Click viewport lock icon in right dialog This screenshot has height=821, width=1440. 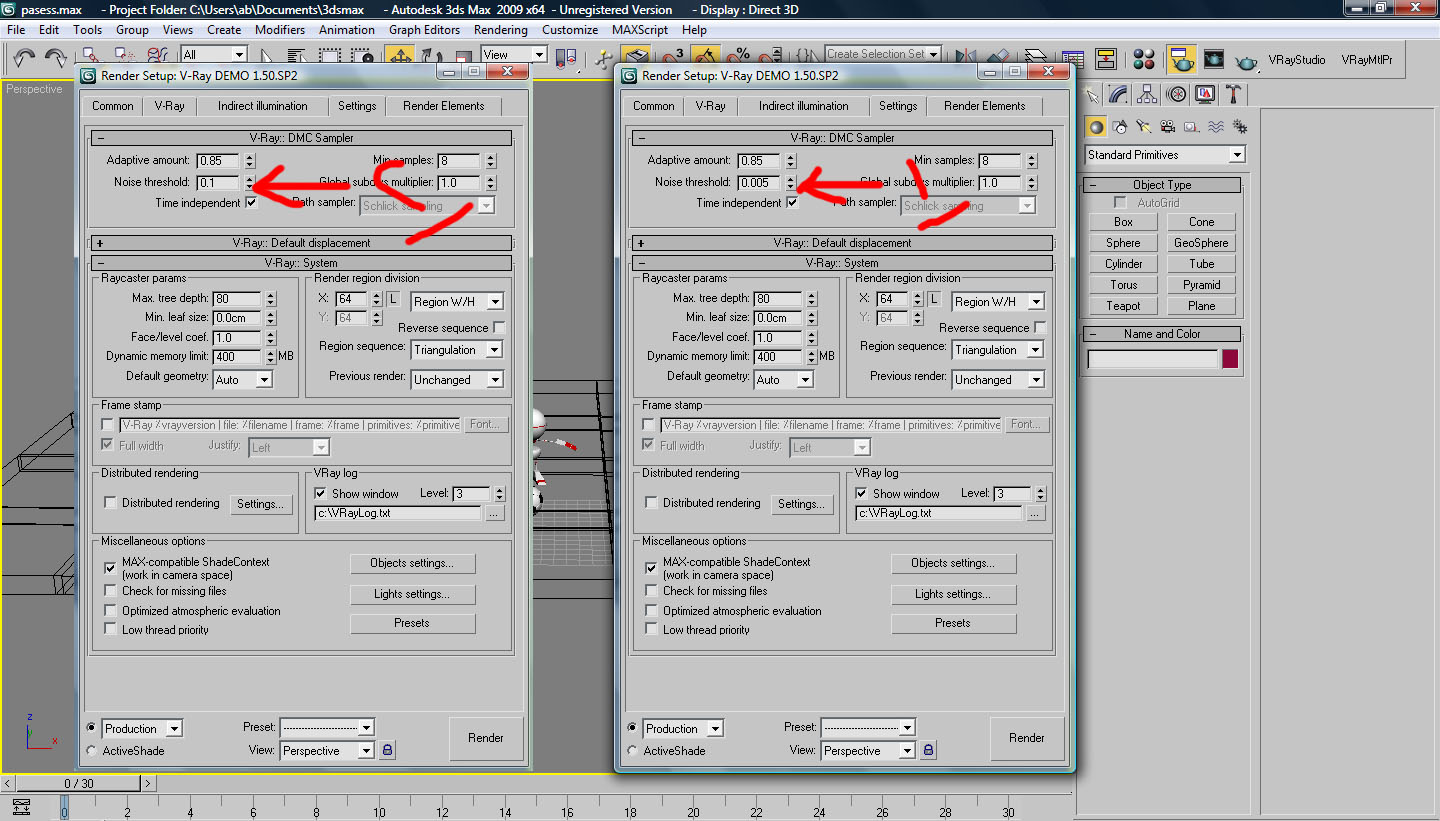(x=929, y=750)
